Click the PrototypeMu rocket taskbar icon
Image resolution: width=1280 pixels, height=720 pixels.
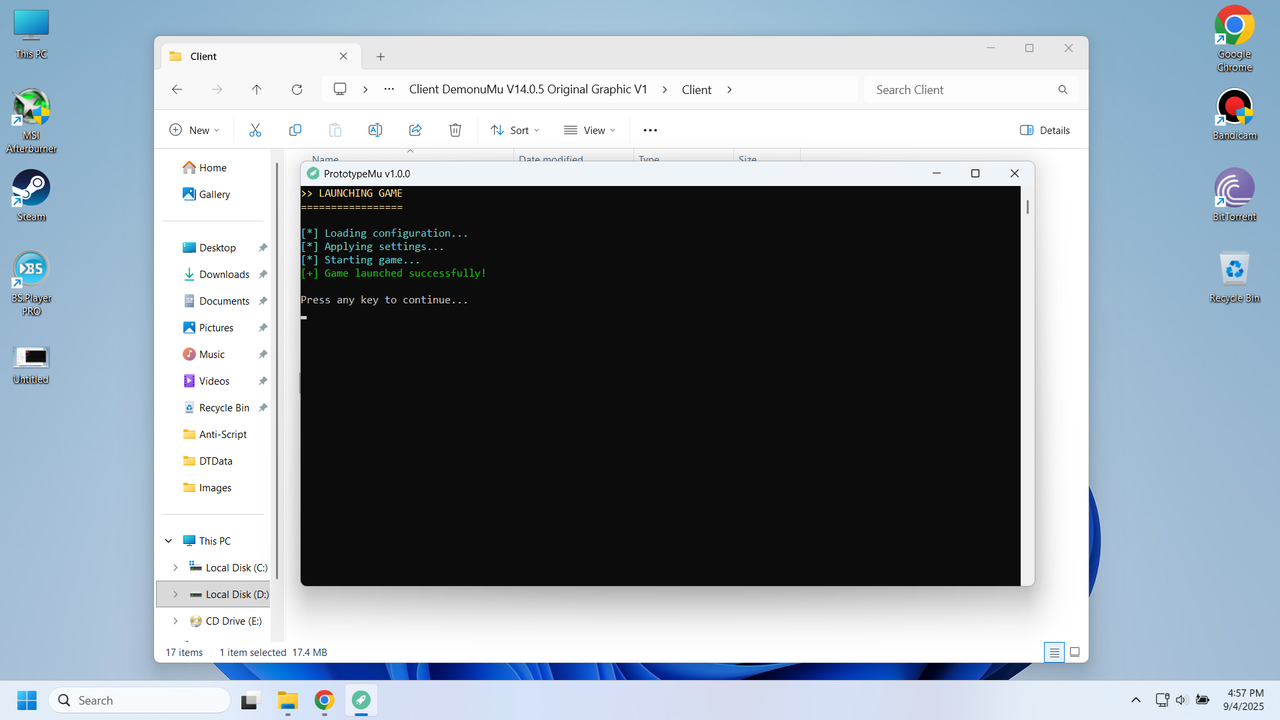pos(361,700)
